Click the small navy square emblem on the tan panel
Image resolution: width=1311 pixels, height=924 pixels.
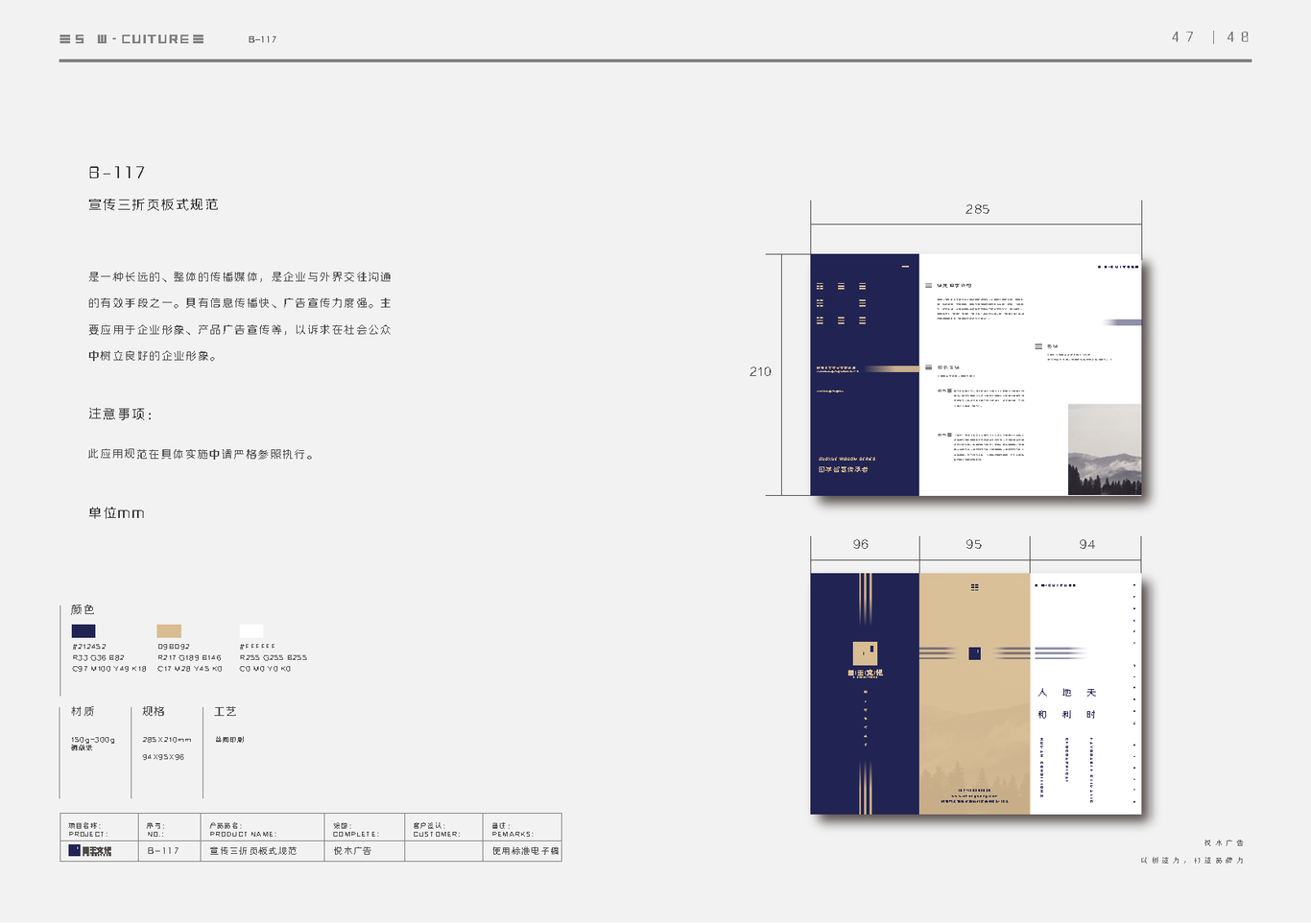[974, 653]
